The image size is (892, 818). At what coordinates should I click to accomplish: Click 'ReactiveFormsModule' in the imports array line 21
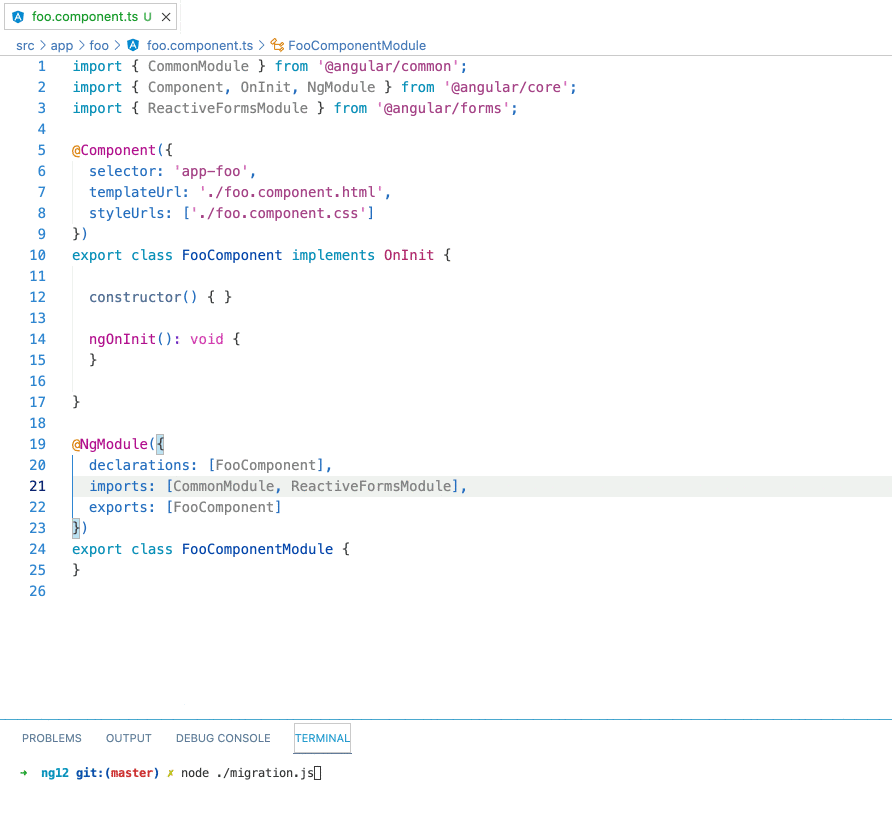coord(371,486)
